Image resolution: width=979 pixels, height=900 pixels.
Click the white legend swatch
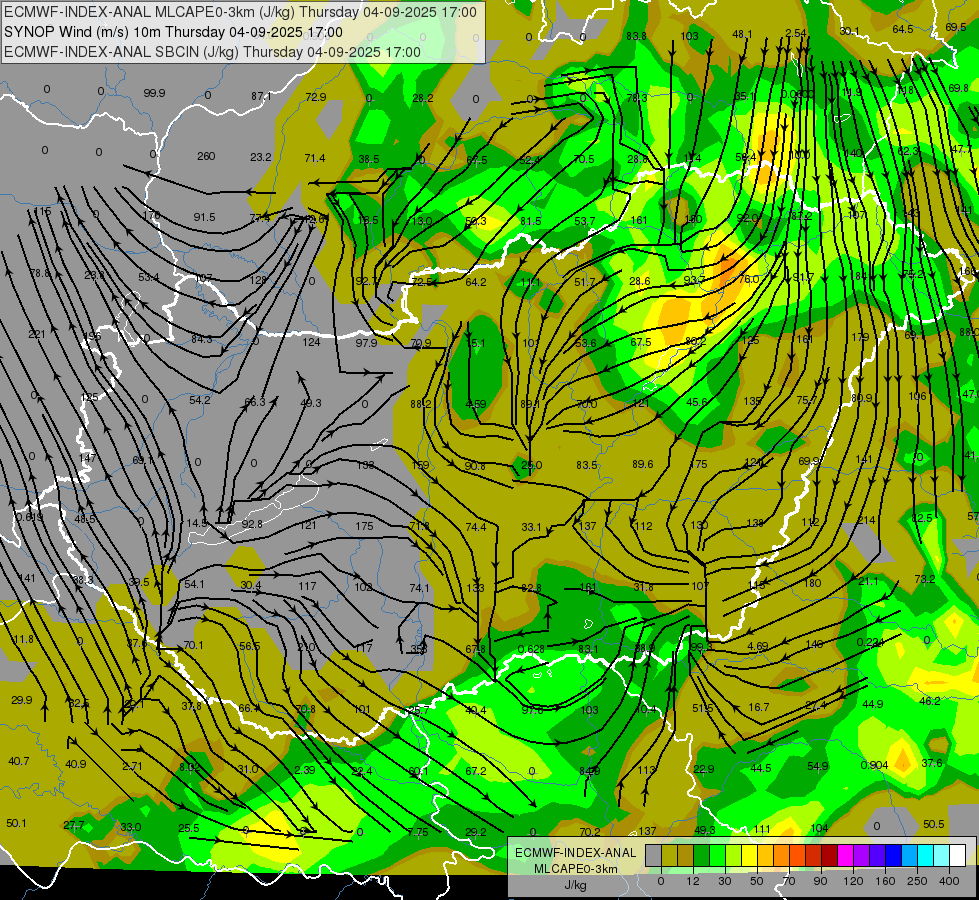(x=957, y=855)
